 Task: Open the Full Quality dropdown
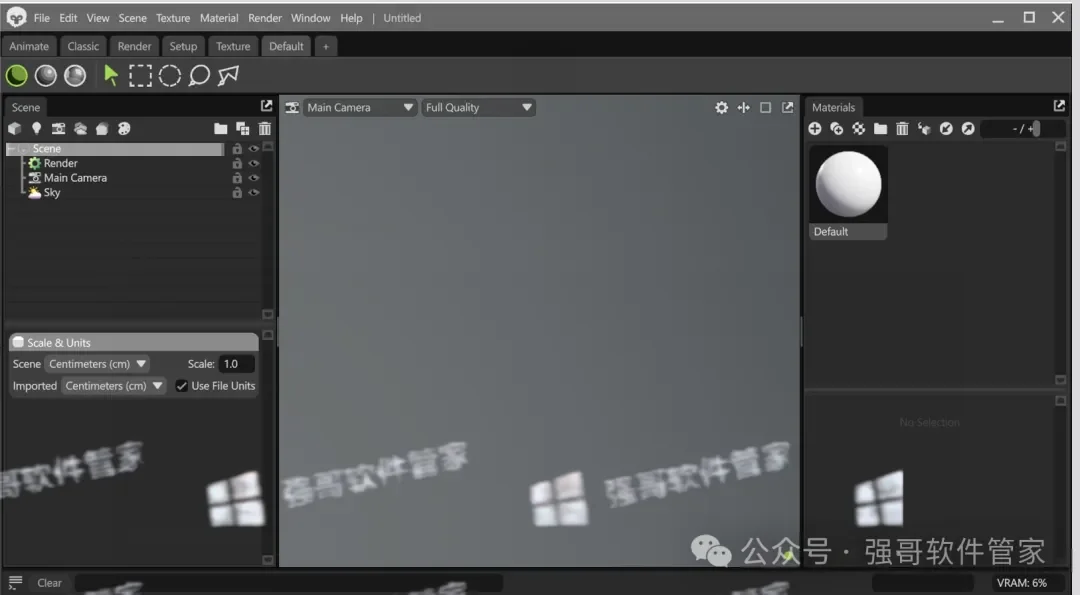[478, 107]
